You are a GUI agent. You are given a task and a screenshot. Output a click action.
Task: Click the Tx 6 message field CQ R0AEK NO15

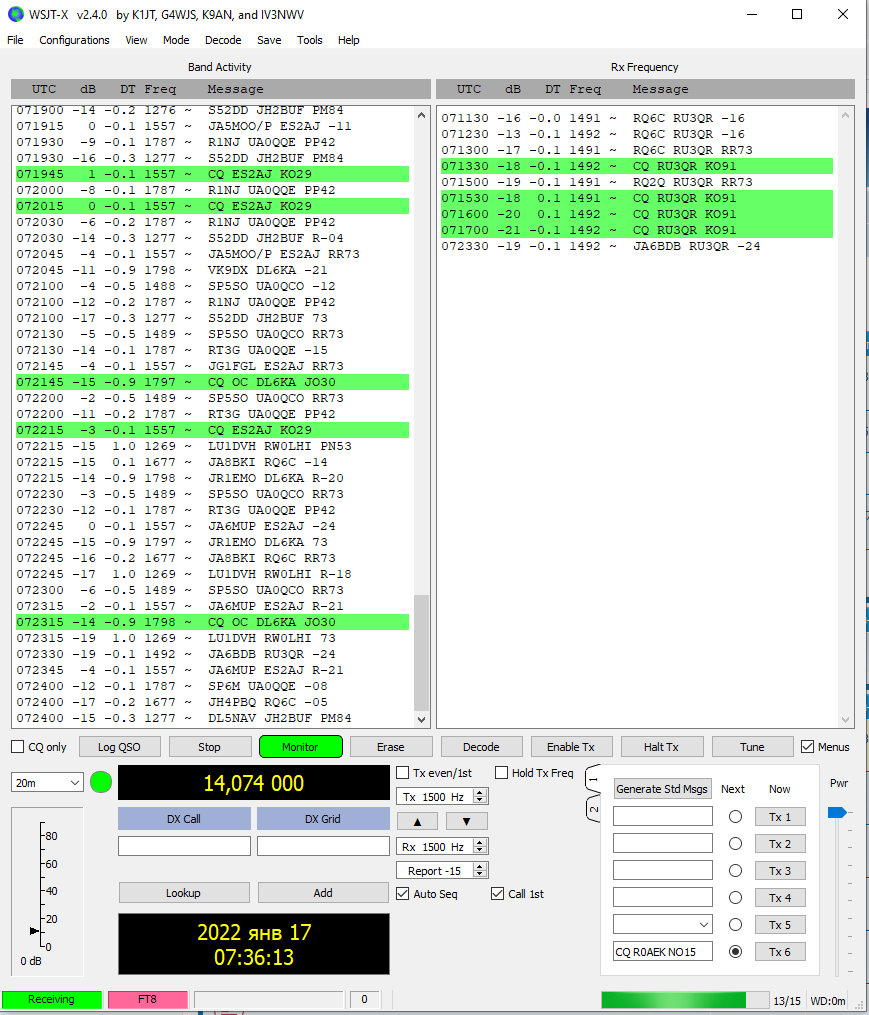tap(662, 952)
